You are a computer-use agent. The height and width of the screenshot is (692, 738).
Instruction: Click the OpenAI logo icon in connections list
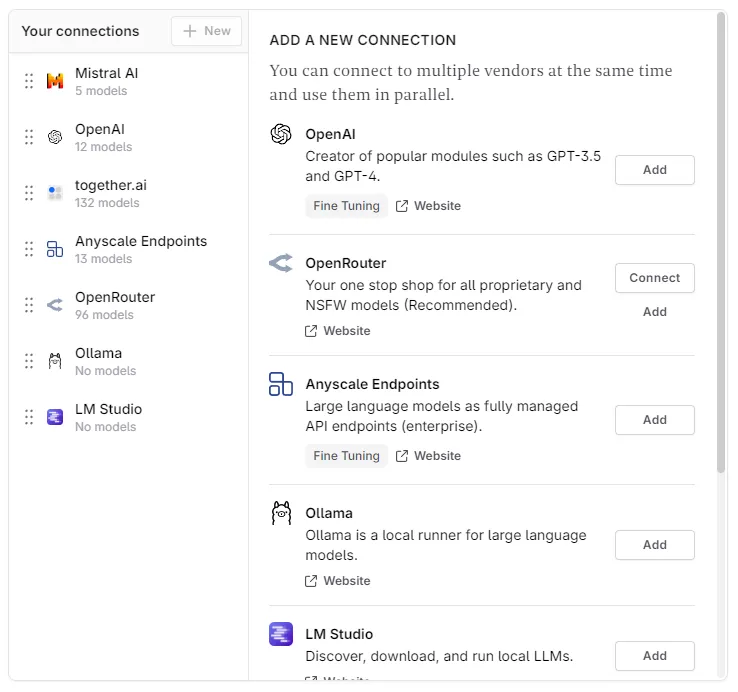tap(55, 137)
